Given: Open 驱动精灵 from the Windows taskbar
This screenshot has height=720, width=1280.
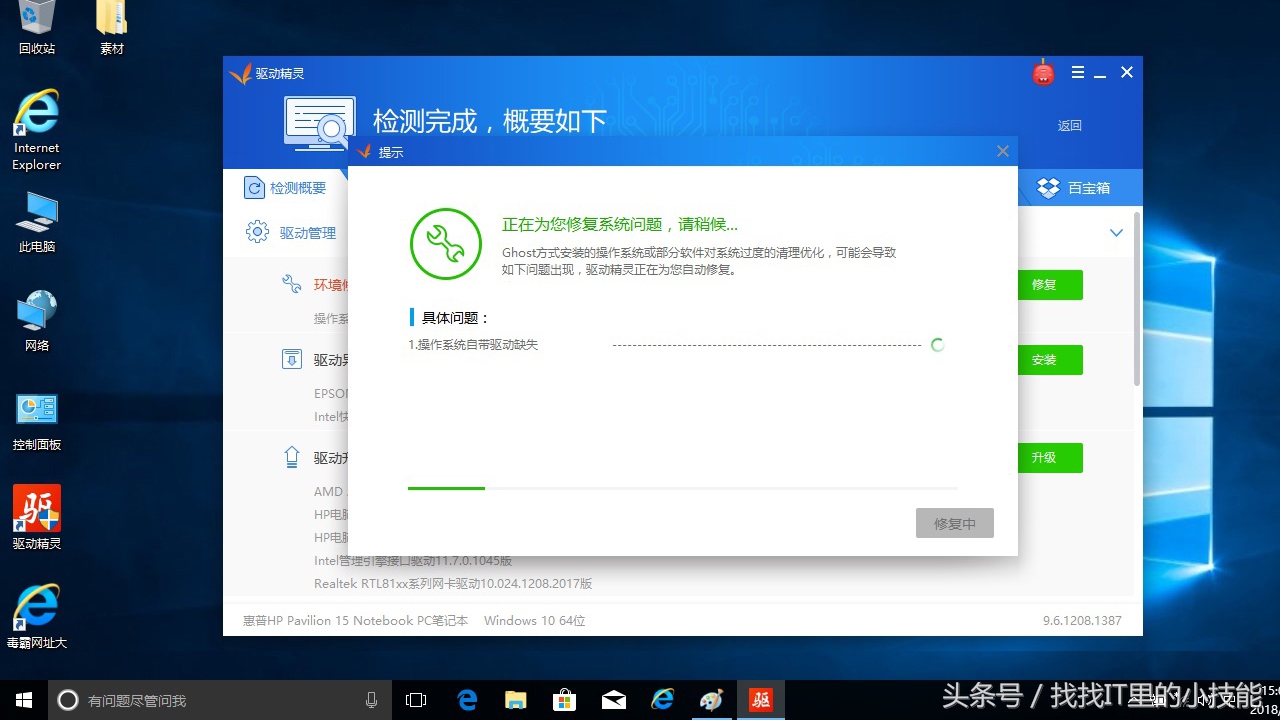Looking at the screenshot, I should pos(761,700).
